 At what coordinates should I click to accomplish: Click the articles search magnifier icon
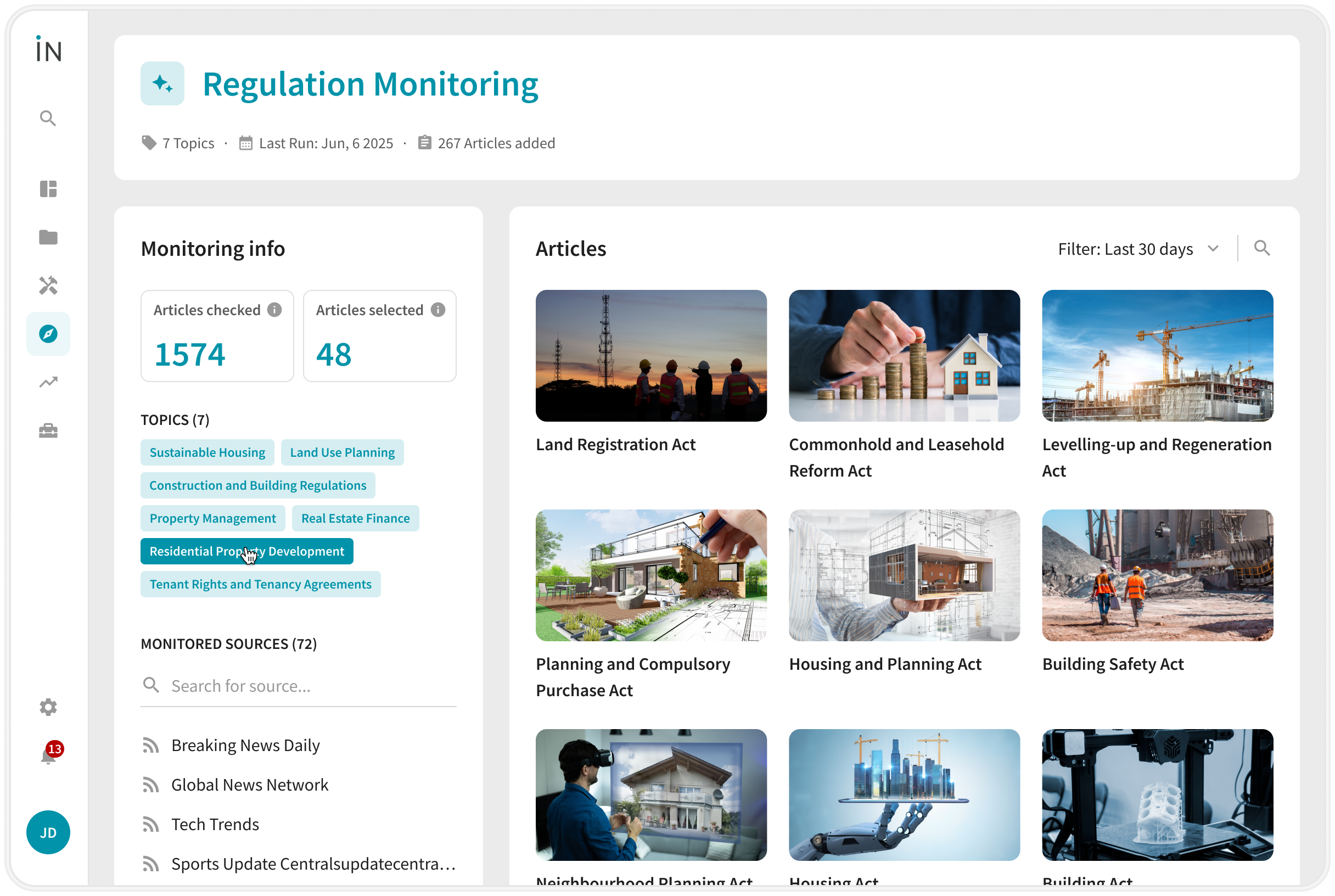pos(1261,248)
